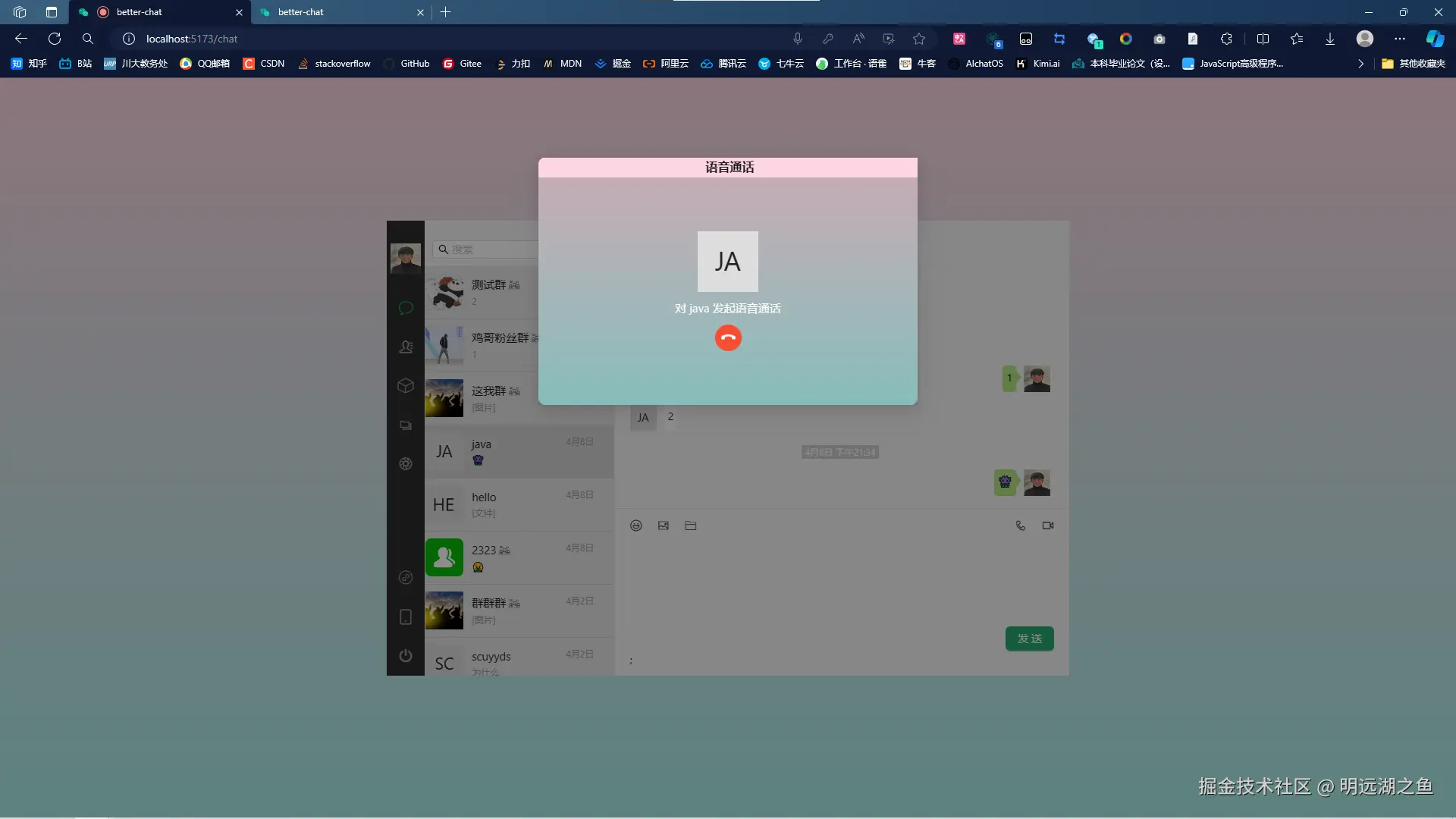The height and width of the screenshot is (819, 1456).
Task: Open the browser settings three-dot menu
Action: pyautogui.click(x=1400, y=39)
